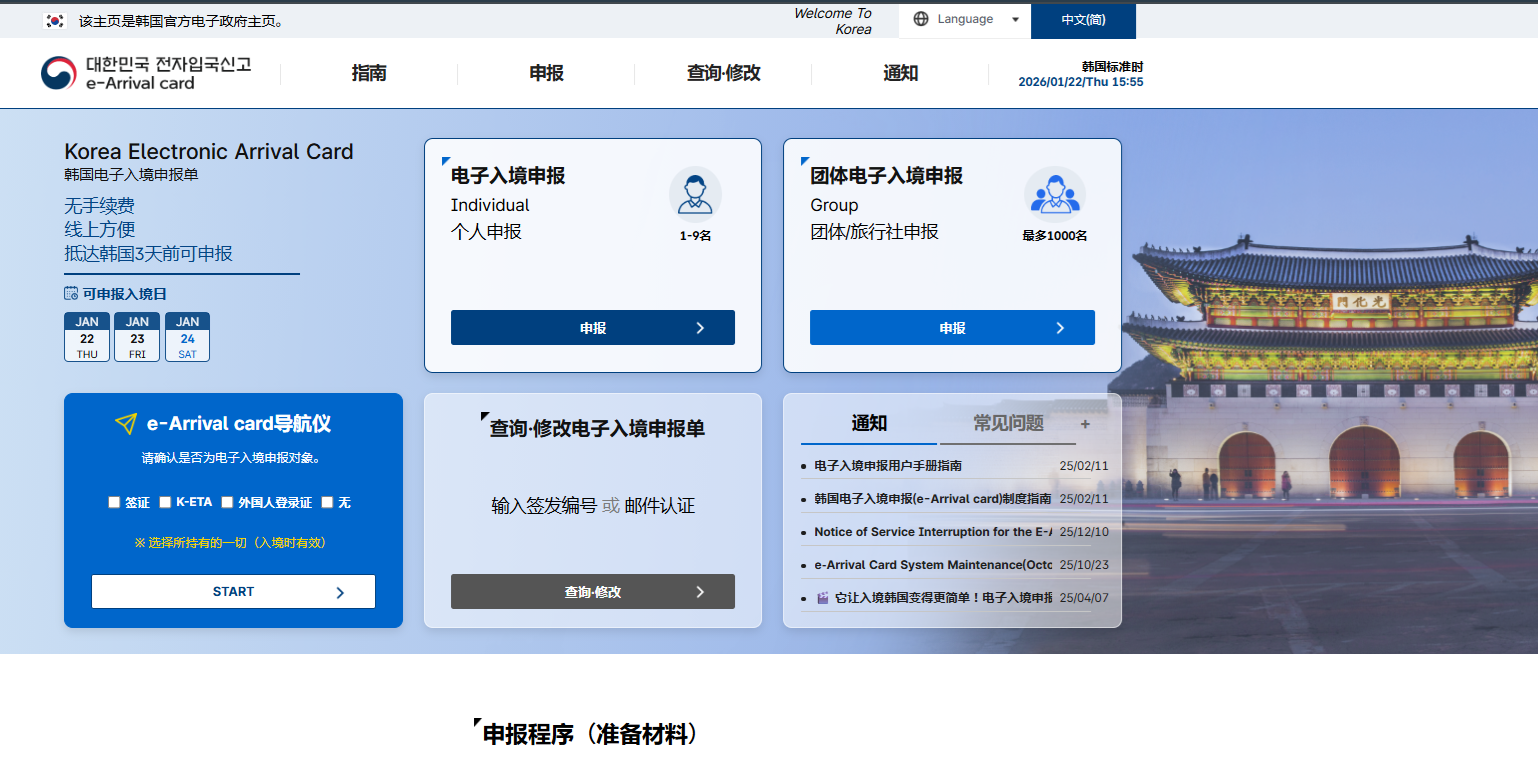Select the JAN 23 FRI date card
This screenshot has width=1538, height=764.
(137, 337)
